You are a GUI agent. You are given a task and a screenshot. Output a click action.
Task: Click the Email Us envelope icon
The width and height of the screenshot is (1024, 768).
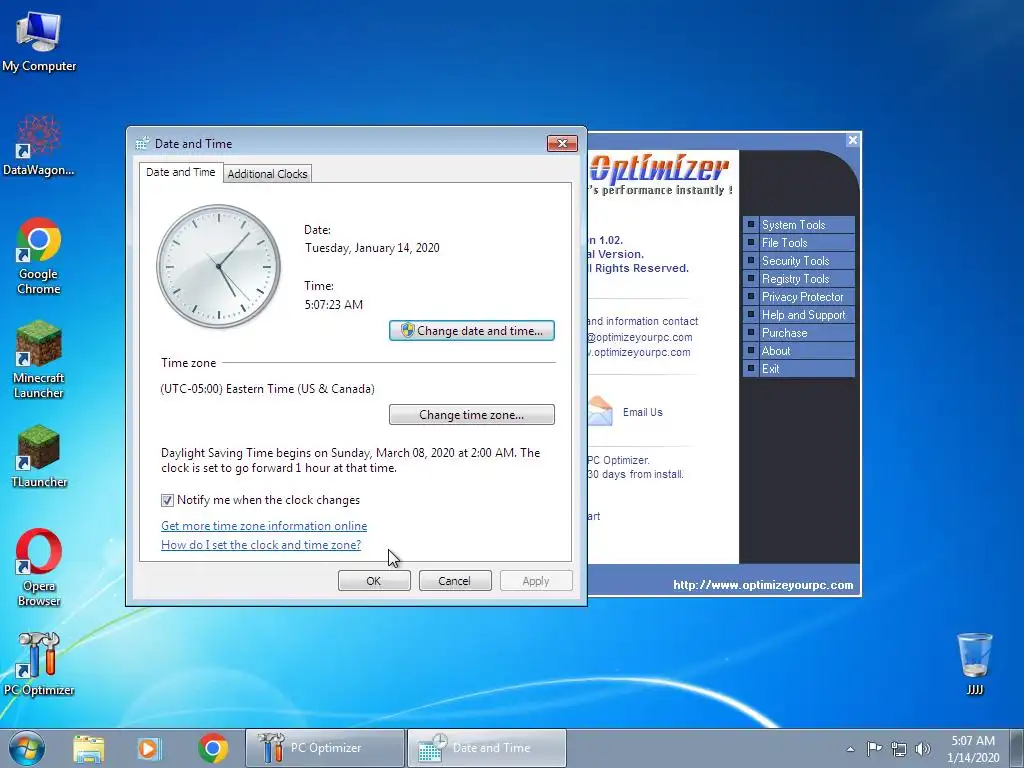600,411
